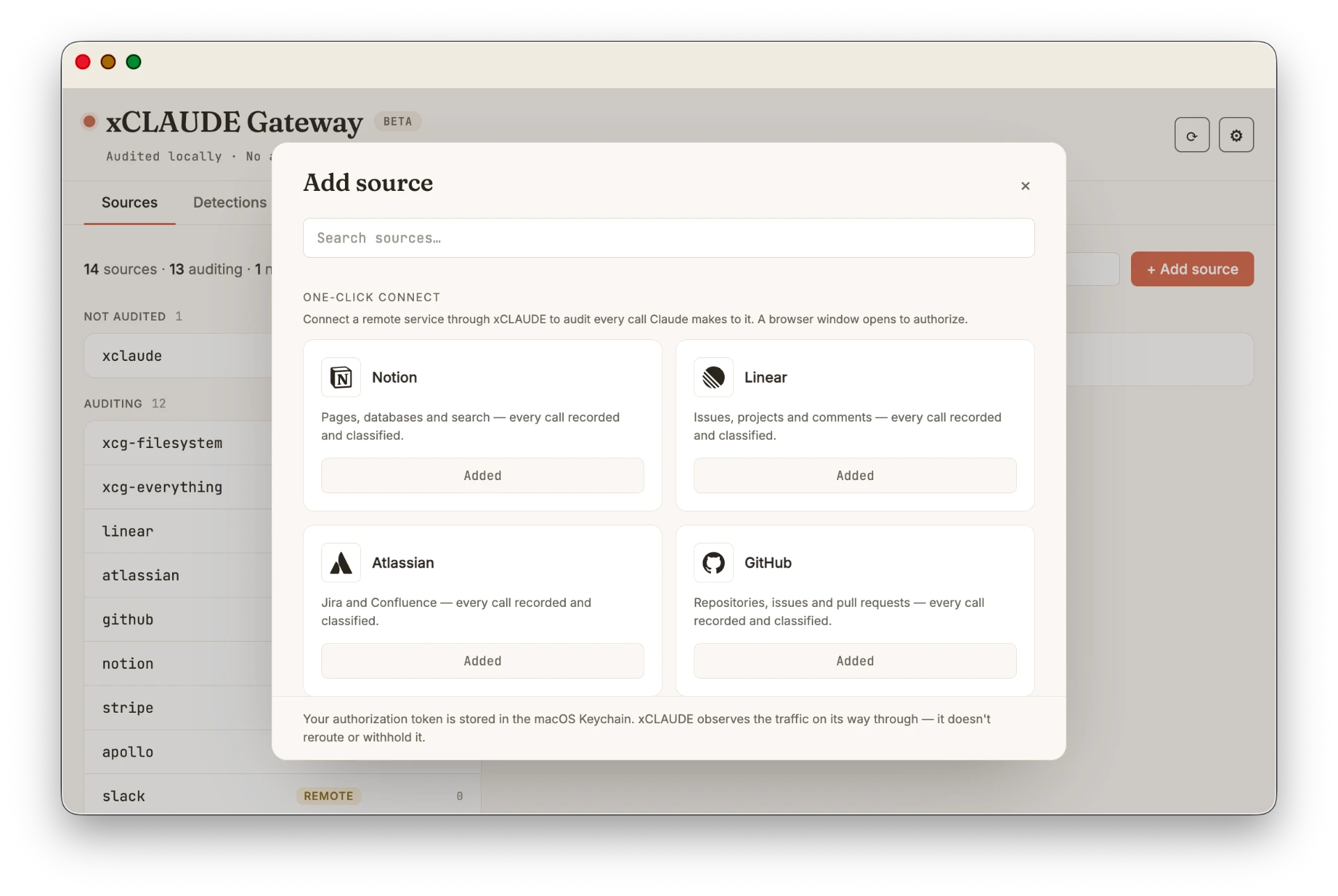Click the Added button under Linear
The height and width of the screenshot is (896, 1338).
855,475
